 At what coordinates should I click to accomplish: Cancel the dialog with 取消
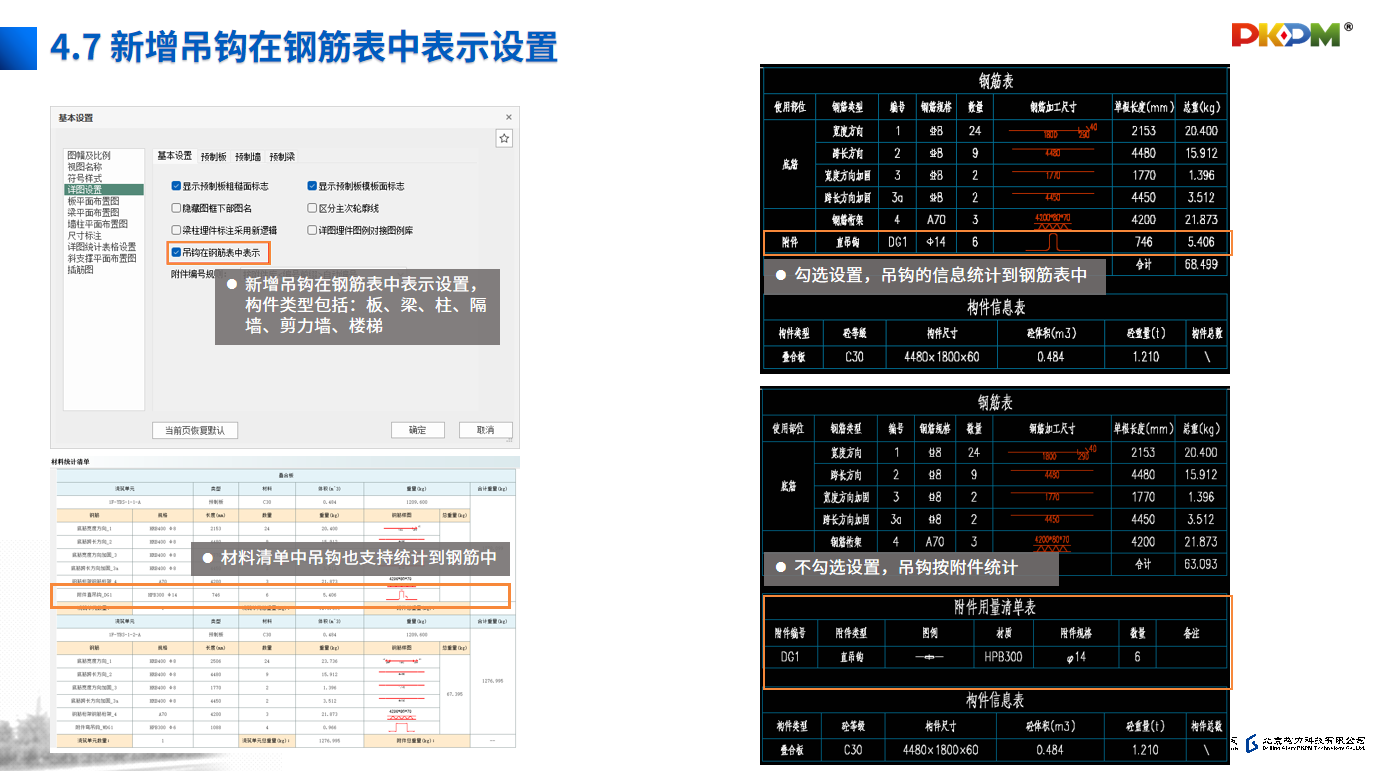[x=485, y=430]
